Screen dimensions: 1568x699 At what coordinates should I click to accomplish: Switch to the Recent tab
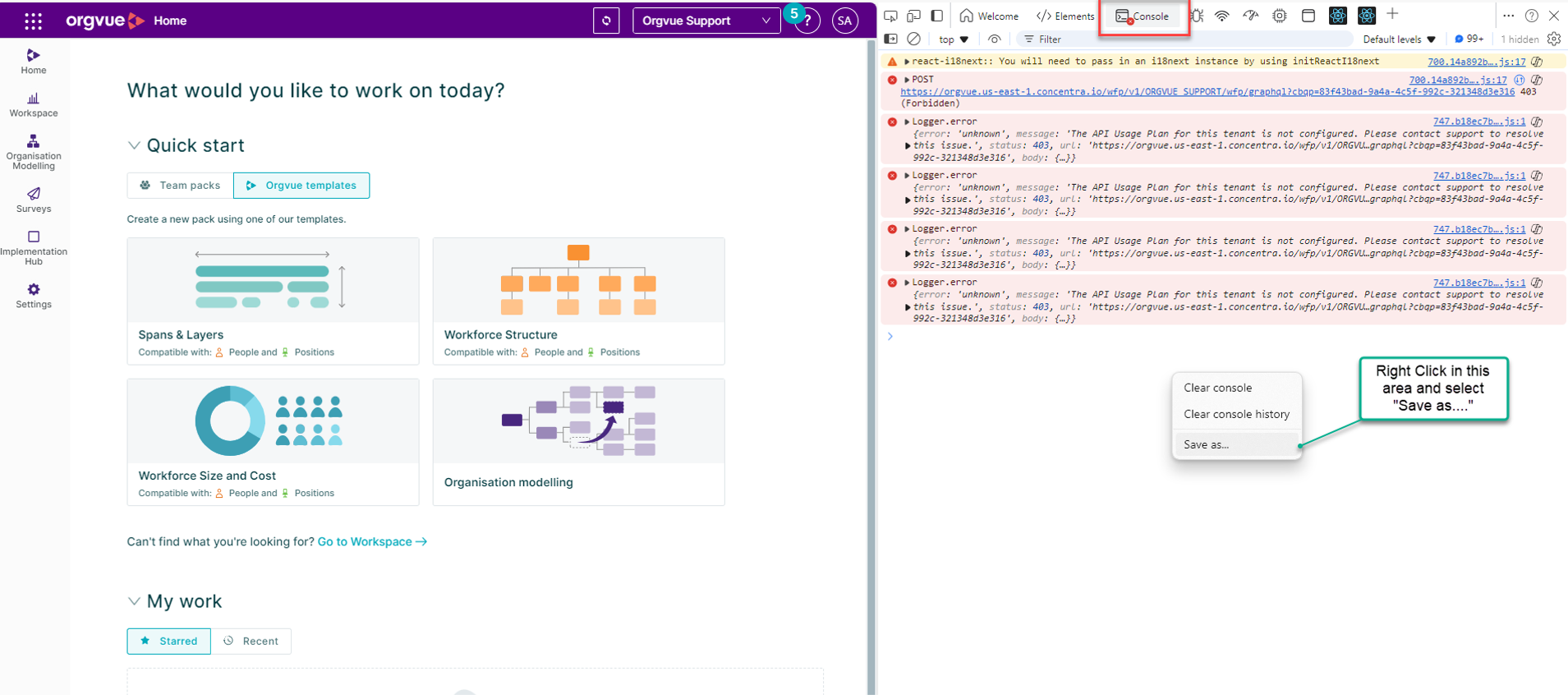click(x=251, y=641)
